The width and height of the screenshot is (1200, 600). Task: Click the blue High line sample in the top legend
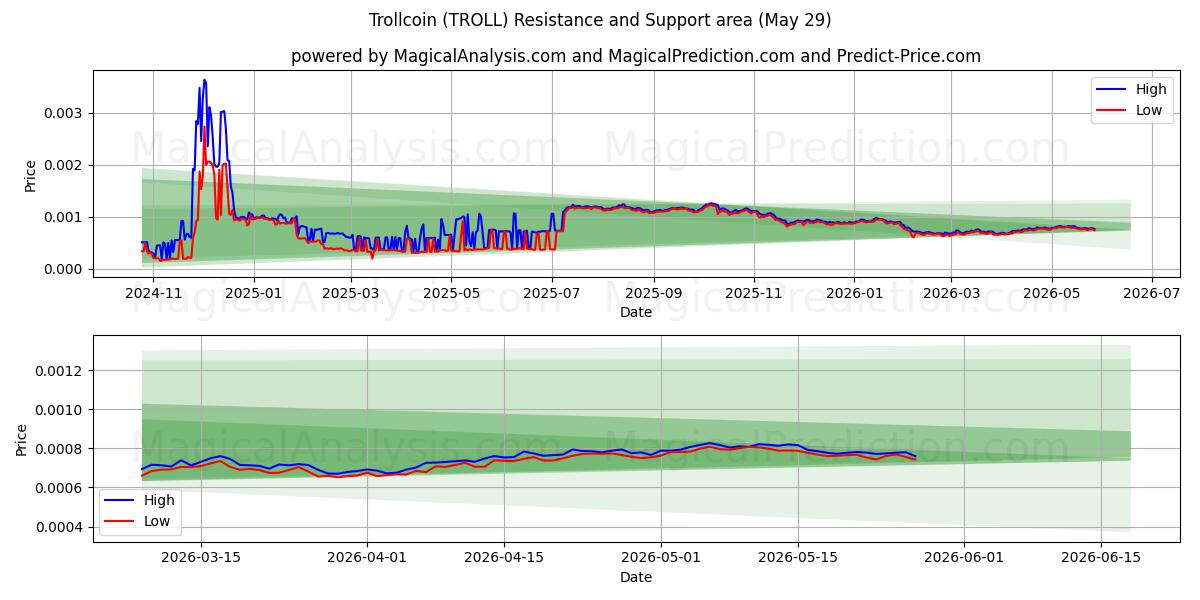(x=1112, y=90)
